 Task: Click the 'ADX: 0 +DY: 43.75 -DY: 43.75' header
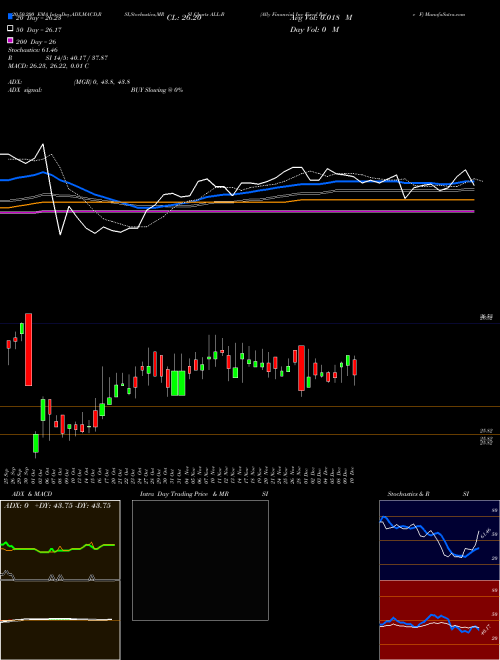click(x=57, y=506)
